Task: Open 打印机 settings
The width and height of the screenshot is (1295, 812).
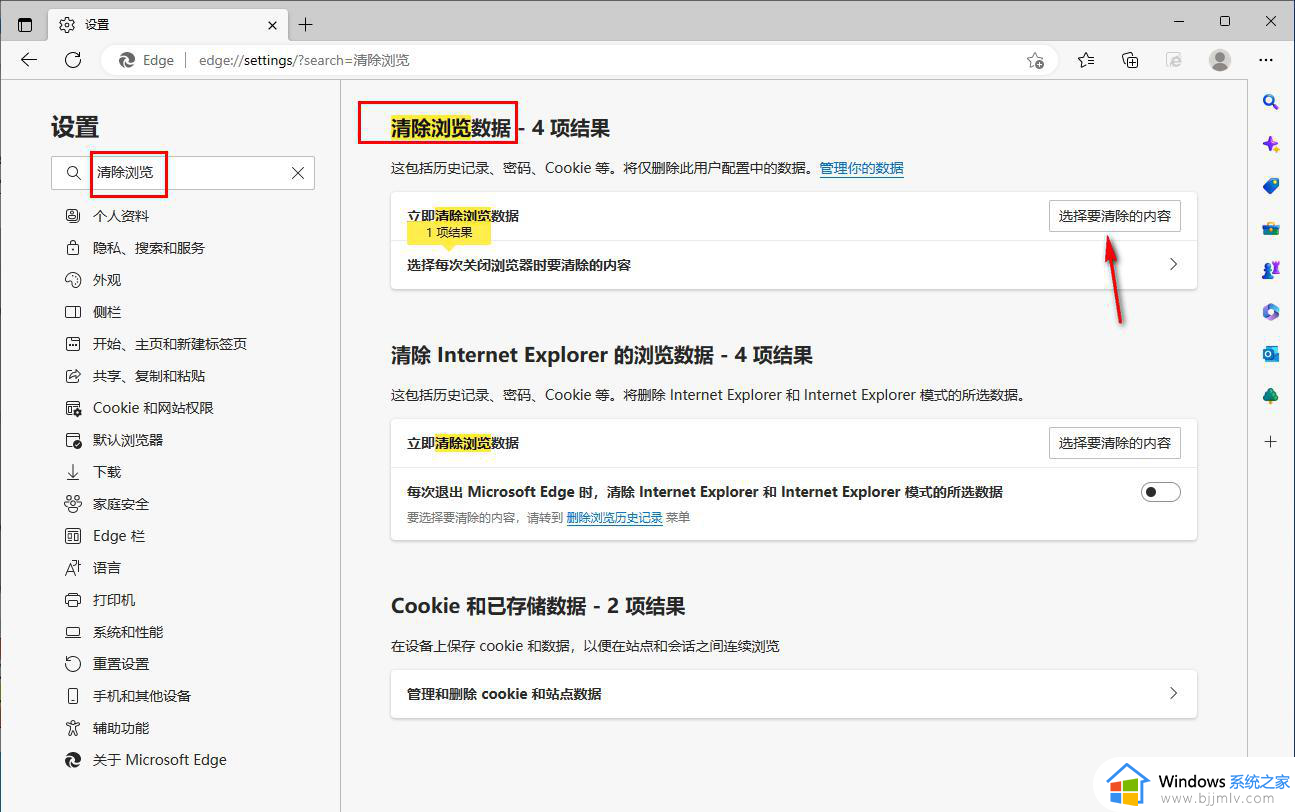Action: [x=114, y=600]
